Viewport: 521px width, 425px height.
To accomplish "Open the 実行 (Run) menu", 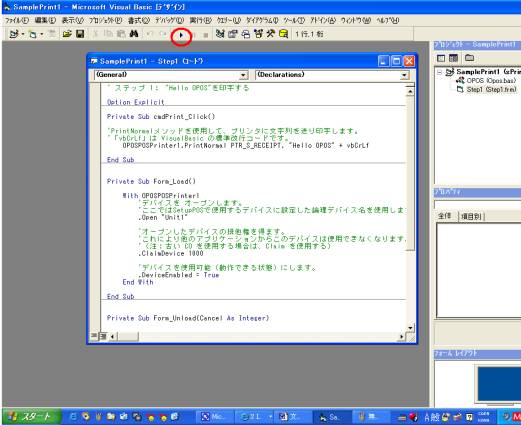I will (x=200, y=21).
